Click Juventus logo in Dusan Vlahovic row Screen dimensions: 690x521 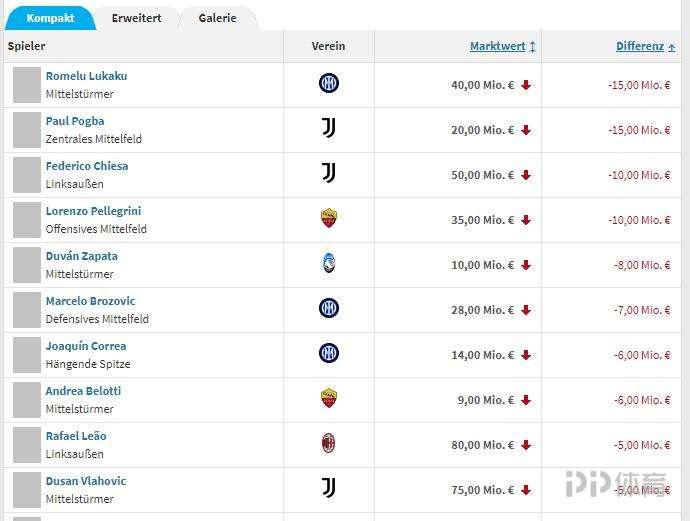328,488
